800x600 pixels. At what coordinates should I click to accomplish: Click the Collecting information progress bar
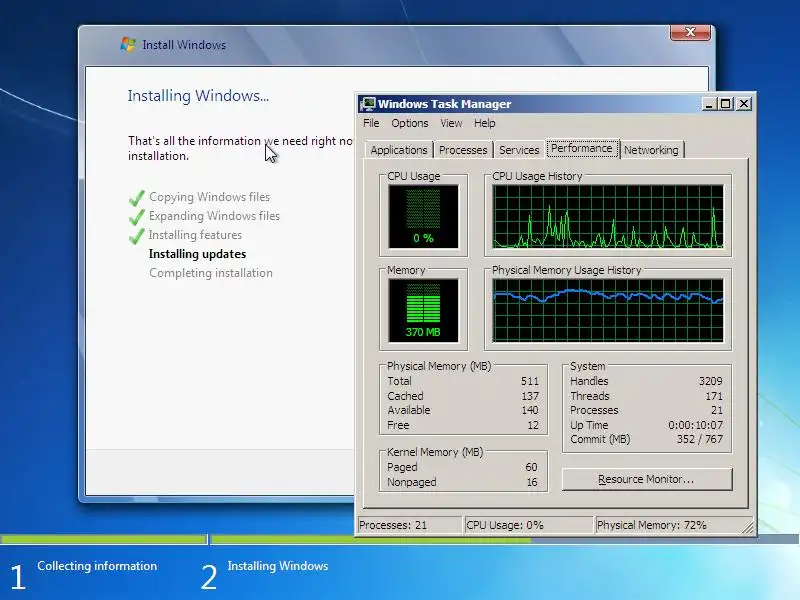click(104, 539)
